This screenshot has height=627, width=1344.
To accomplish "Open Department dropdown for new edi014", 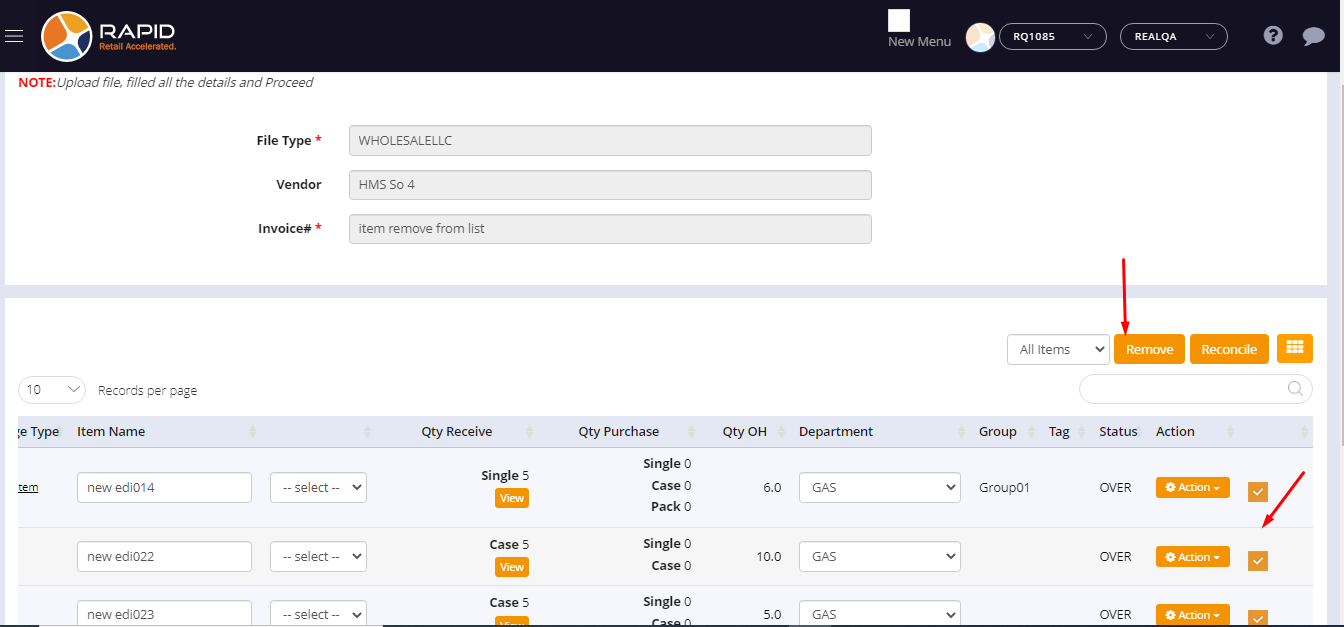I will [x=879, y=488].
